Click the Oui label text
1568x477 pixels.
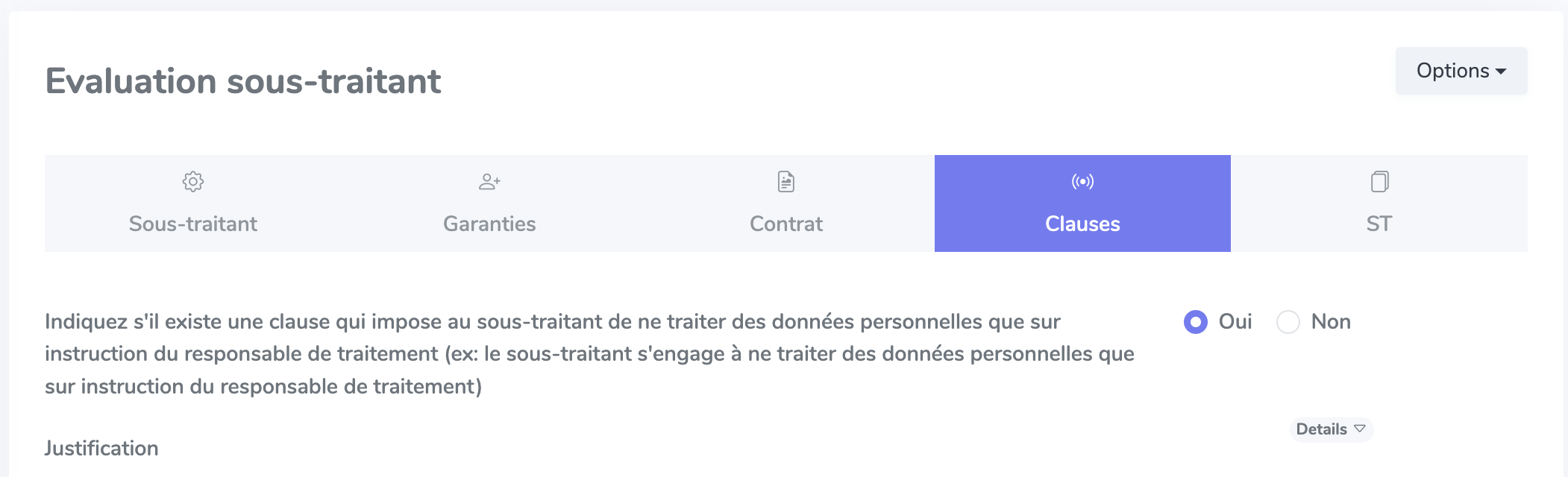[x=1235, y=321]
